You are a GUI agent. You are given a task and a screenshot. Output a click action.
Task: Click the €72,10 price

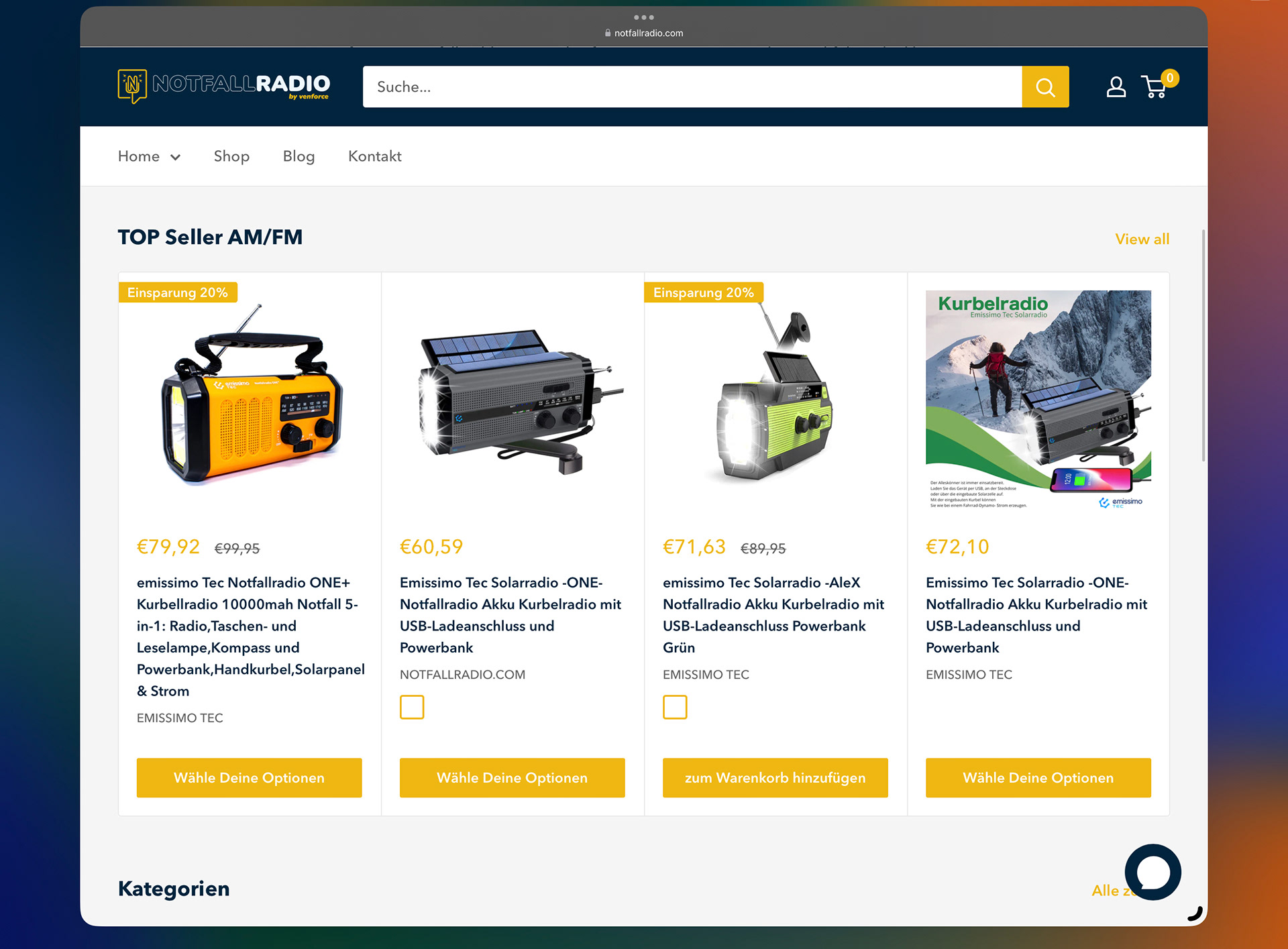point(957,547)
